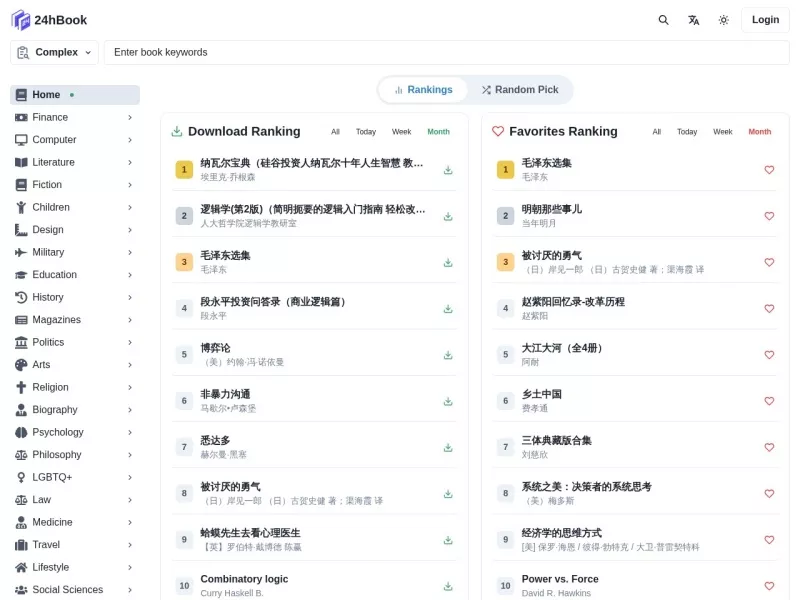Click the Magazines icon in sidebar

(x=21, y=320)
